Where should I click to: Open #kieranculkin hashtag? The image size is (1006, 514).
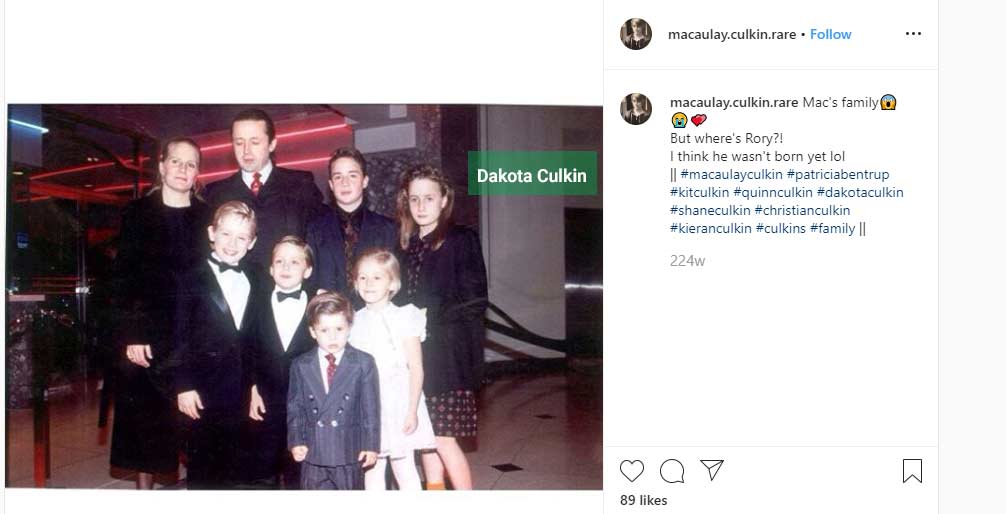click(x=711, y=228)
